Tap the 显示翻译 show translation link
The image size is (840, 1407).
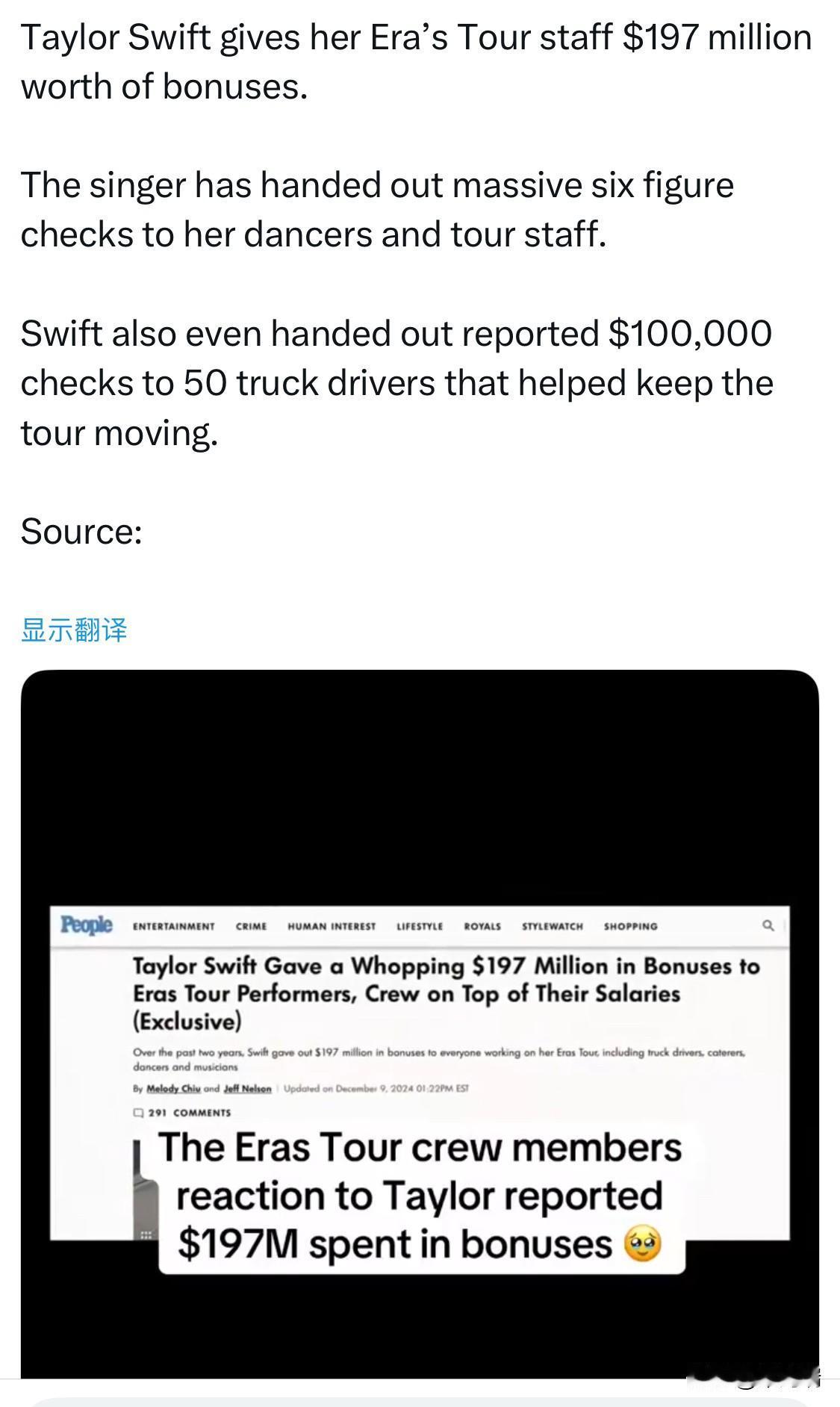[x=74, y=630]
